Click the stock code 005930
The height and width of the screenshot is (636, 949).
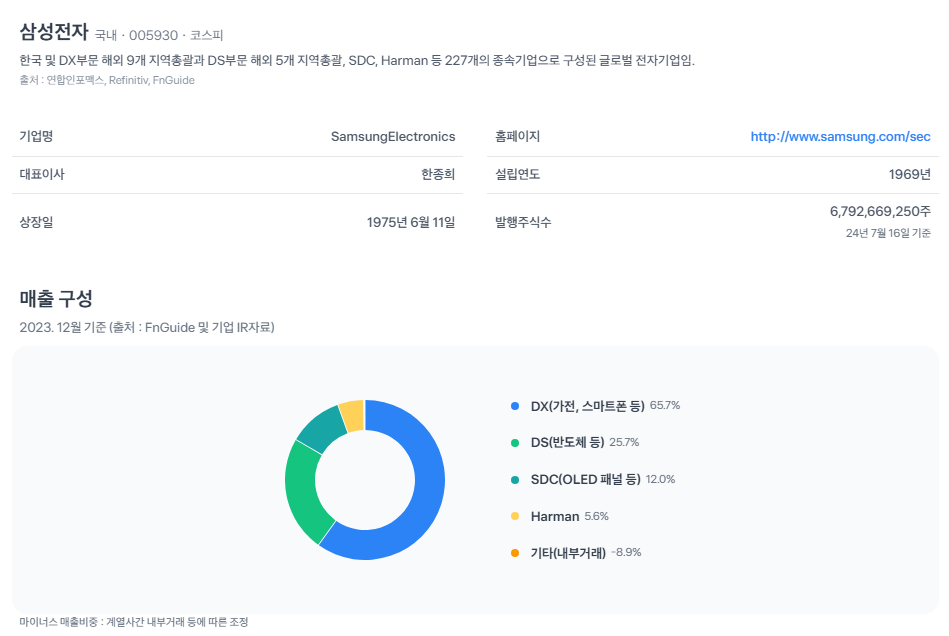[153, 36]
